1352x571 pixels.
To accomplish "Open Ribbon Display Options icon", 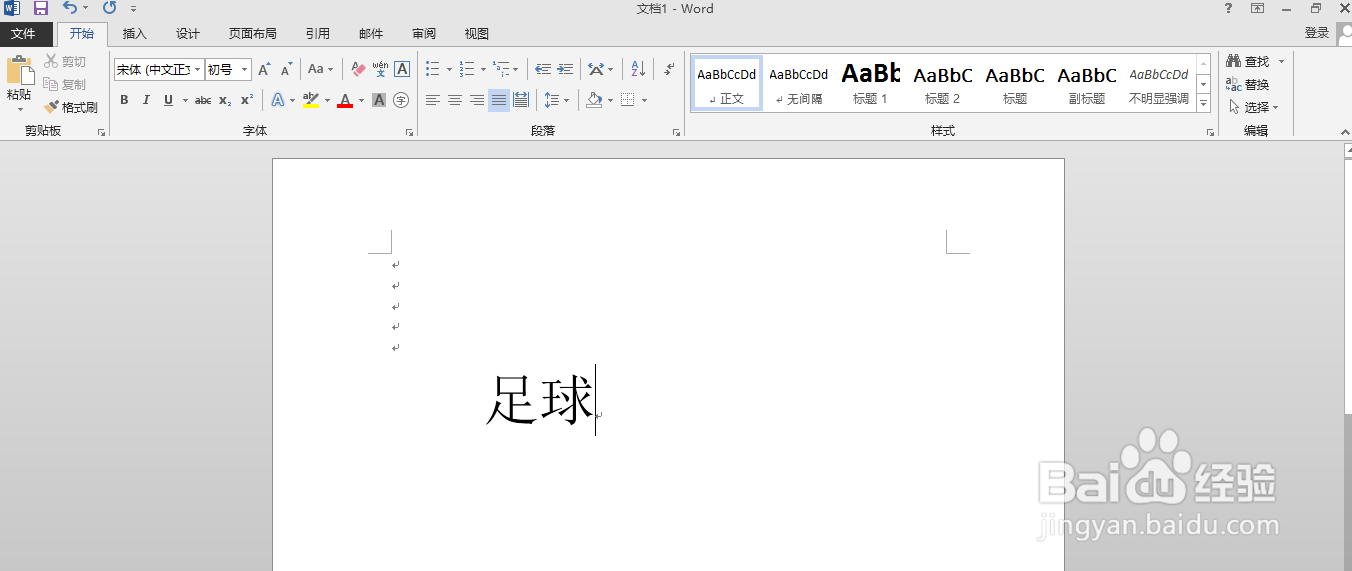I will (x=1257, y=8).
